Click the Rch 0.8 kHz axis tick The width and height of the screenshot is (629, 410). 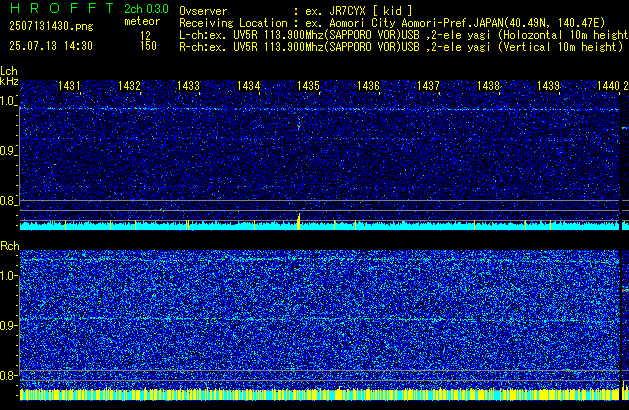pos(8,375)
